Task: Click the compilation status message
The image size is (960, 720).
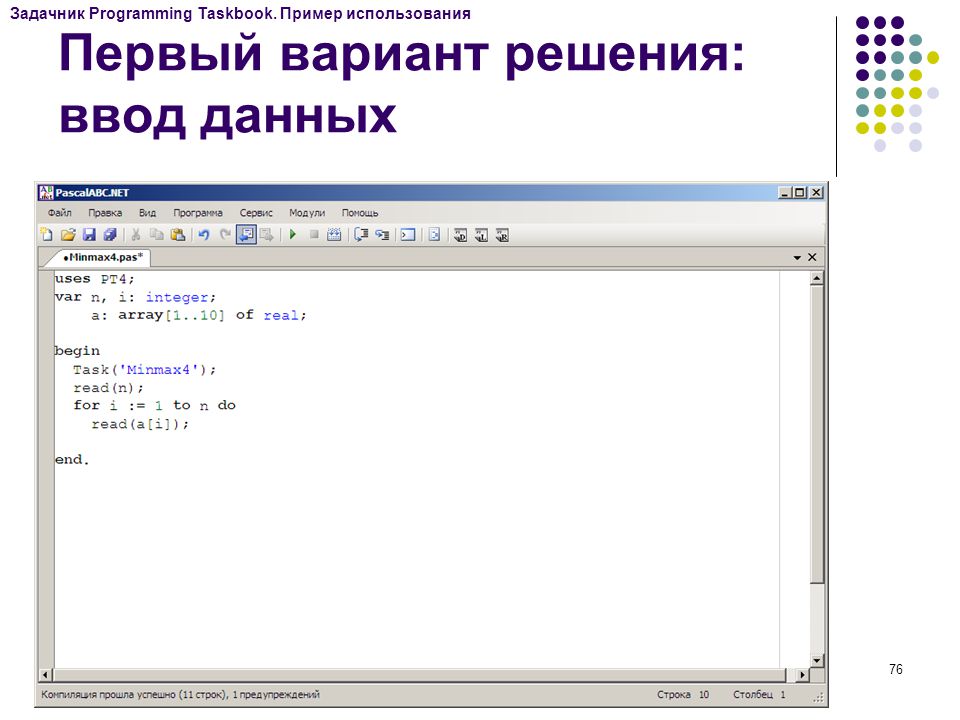Action: pyautogui.click(x=180, y=695)
